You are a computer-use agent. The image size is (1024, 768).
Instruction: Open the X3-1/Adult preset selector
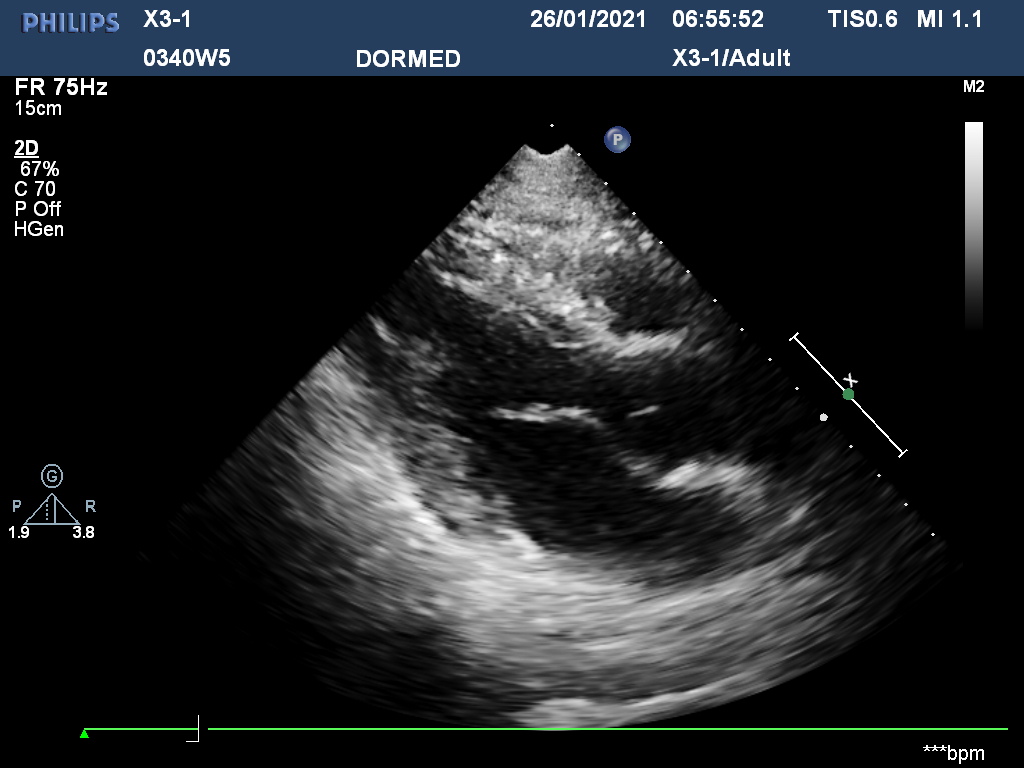(x=731, y=58)
